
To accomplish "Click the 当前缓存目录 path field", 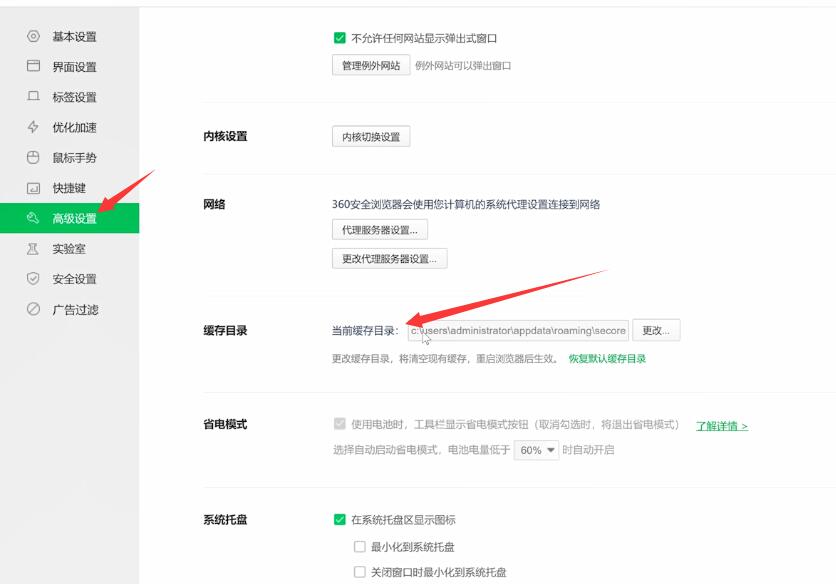I will [518, 330].
